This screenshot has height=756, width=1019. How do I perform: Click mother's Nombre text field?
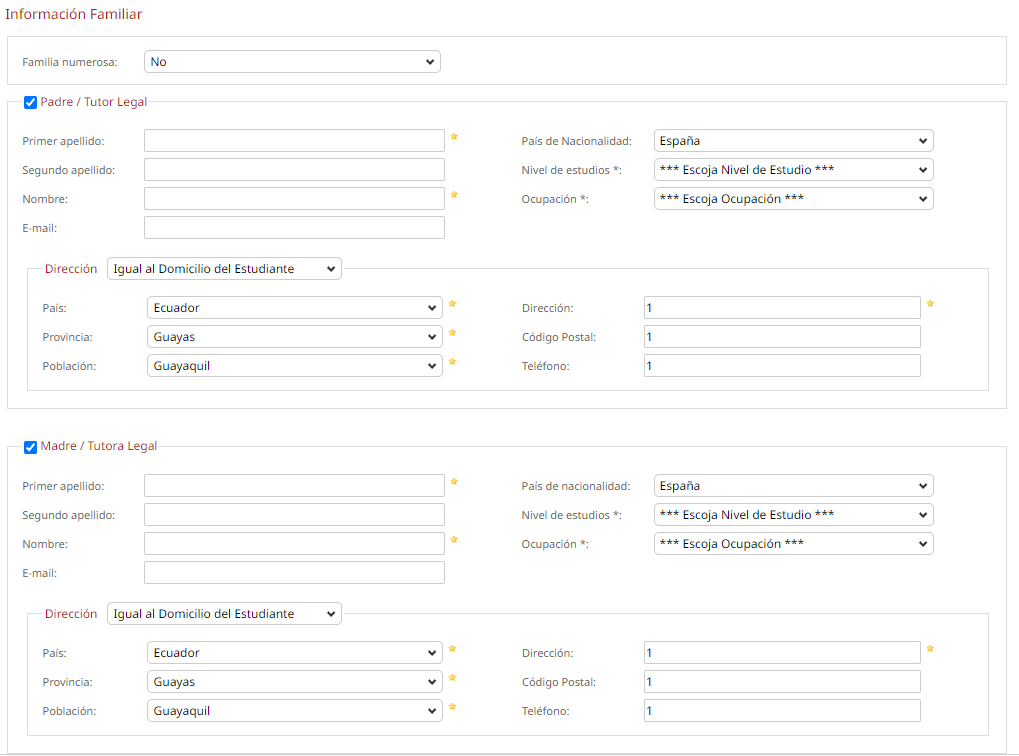coord(294,544)
